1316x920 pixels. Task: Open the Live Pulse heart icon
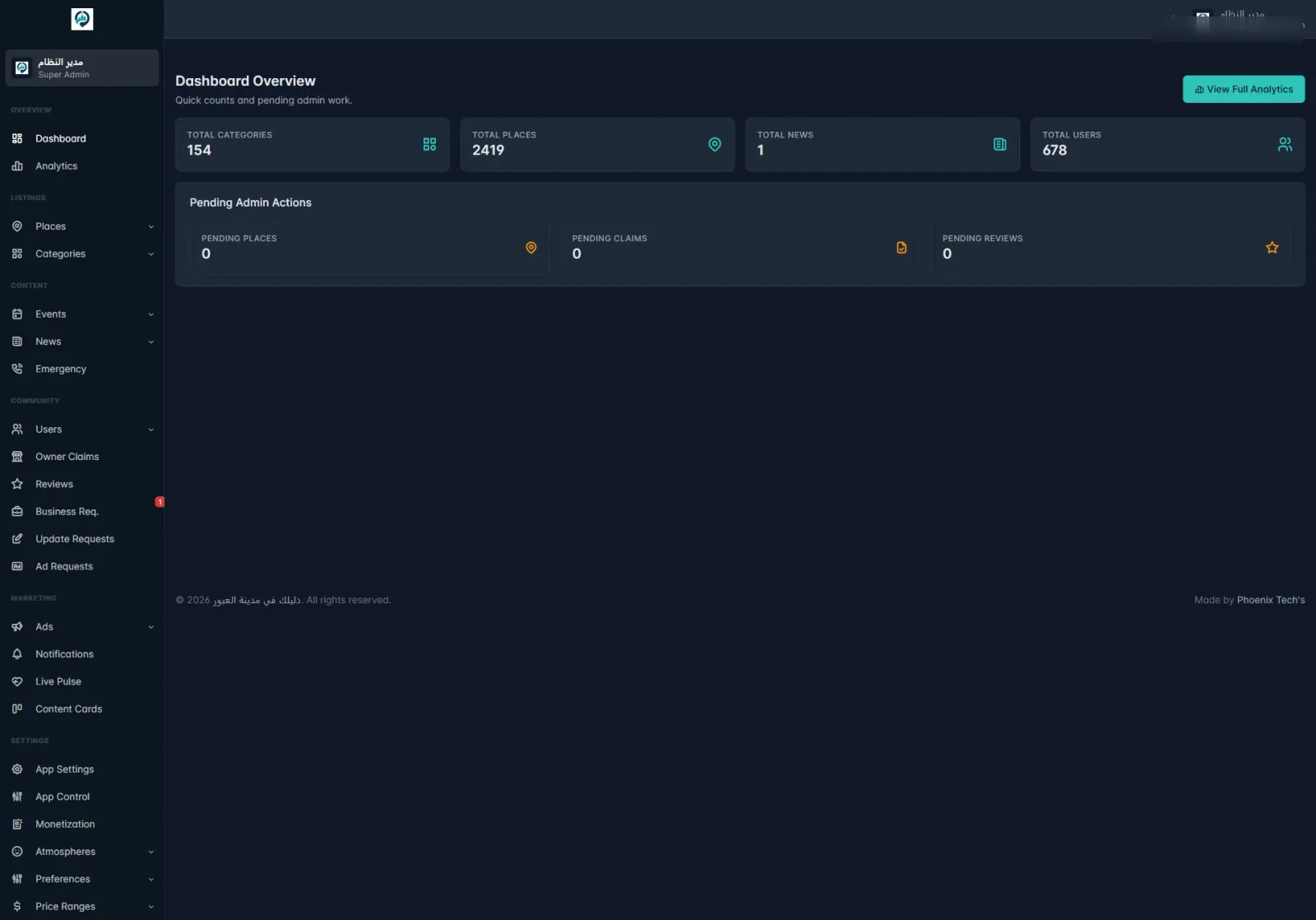click(17, 681)
